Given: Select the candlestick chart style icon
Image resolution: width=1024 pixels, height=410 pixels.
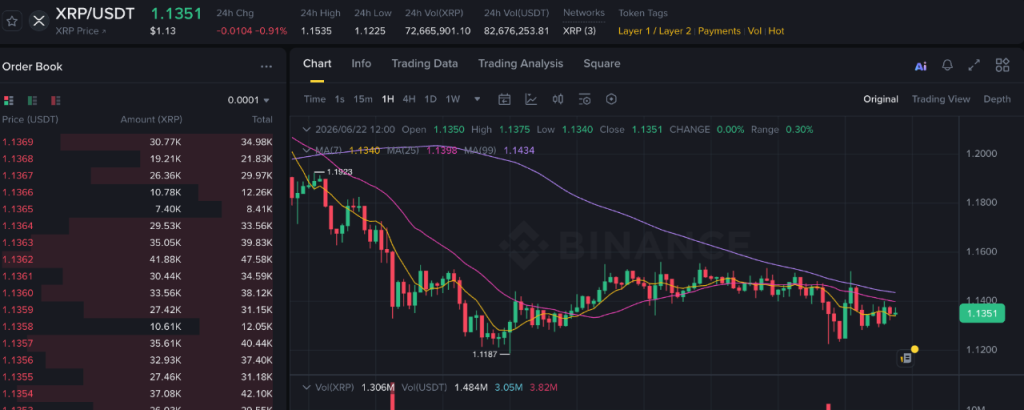Looking at the screenshot, I should tap(558, 99).
